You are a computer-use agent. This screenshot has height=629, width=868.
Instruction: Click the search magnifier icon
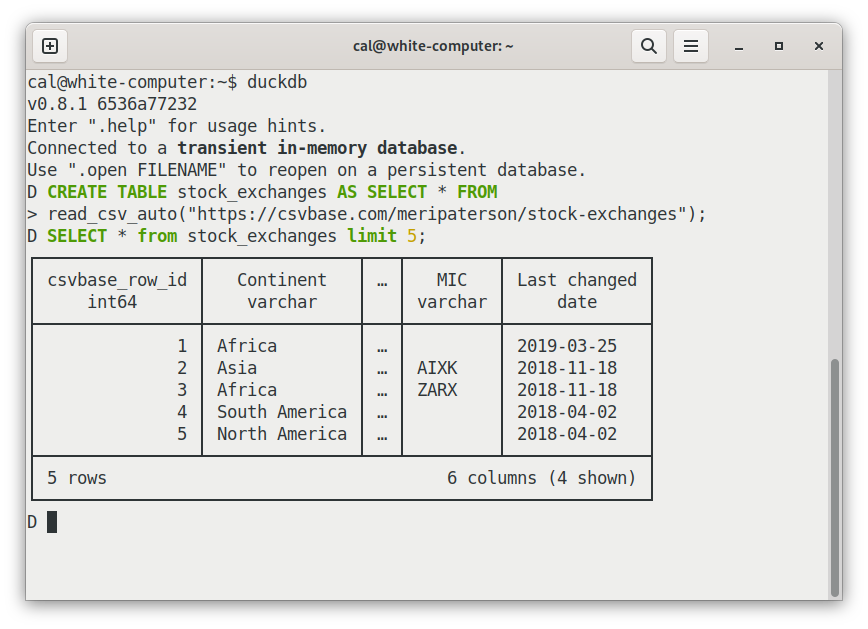coord(649,46)
